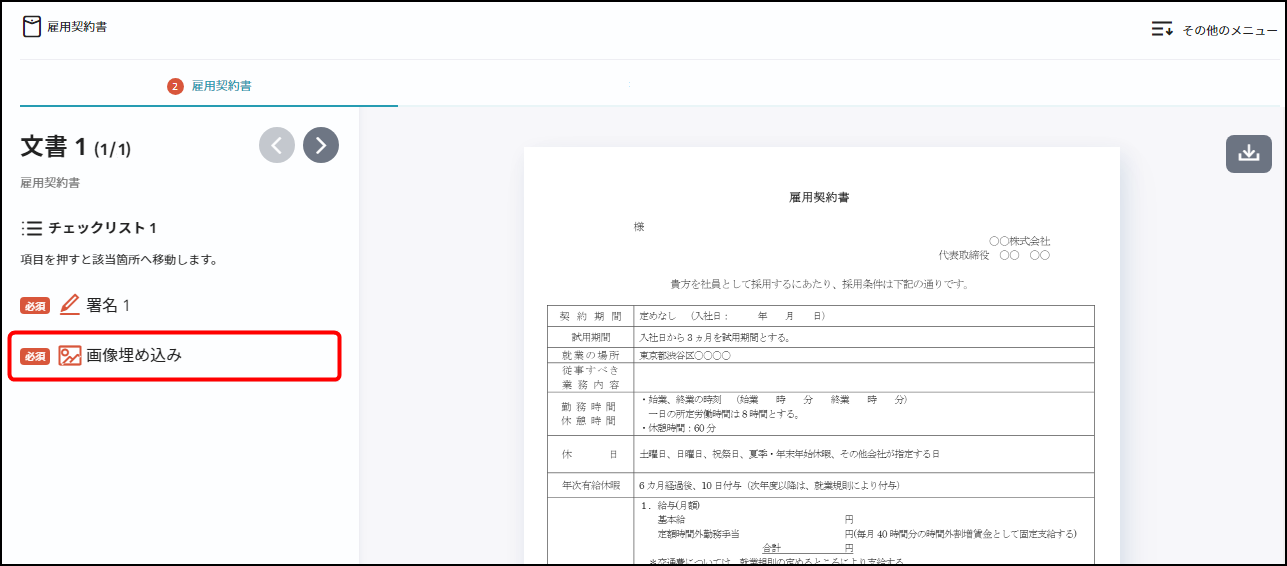Viewport: 1287px width, 566px height.
Task: Click the picture icon beside 画像埋め込み
Action: 70,355
